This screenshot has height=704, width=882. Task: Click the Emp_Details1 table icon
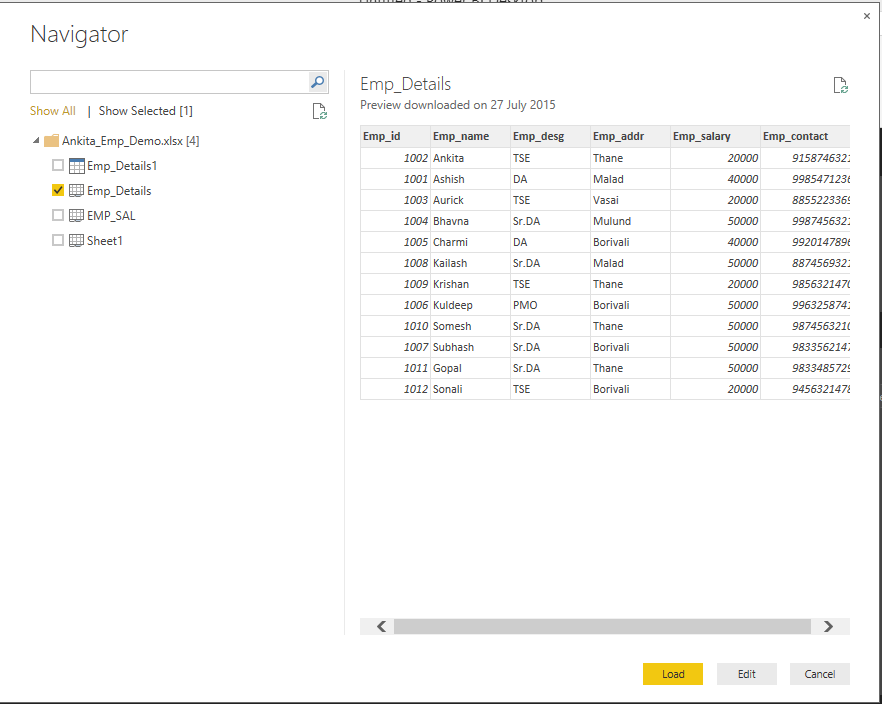(76, 166)
